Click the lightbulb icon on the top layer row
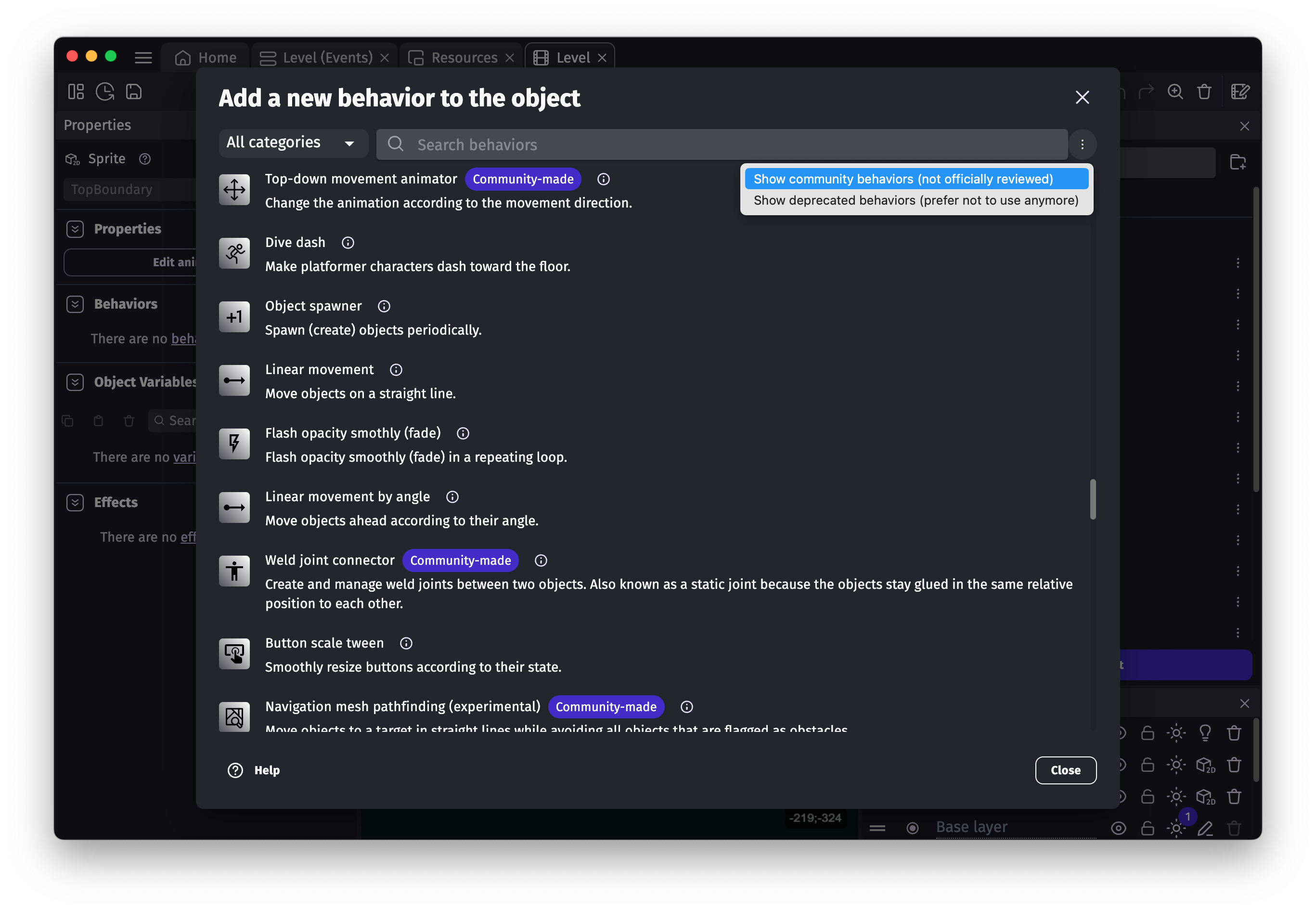Viewport: 1316px width, 911px height. [x=1206, y=733]
